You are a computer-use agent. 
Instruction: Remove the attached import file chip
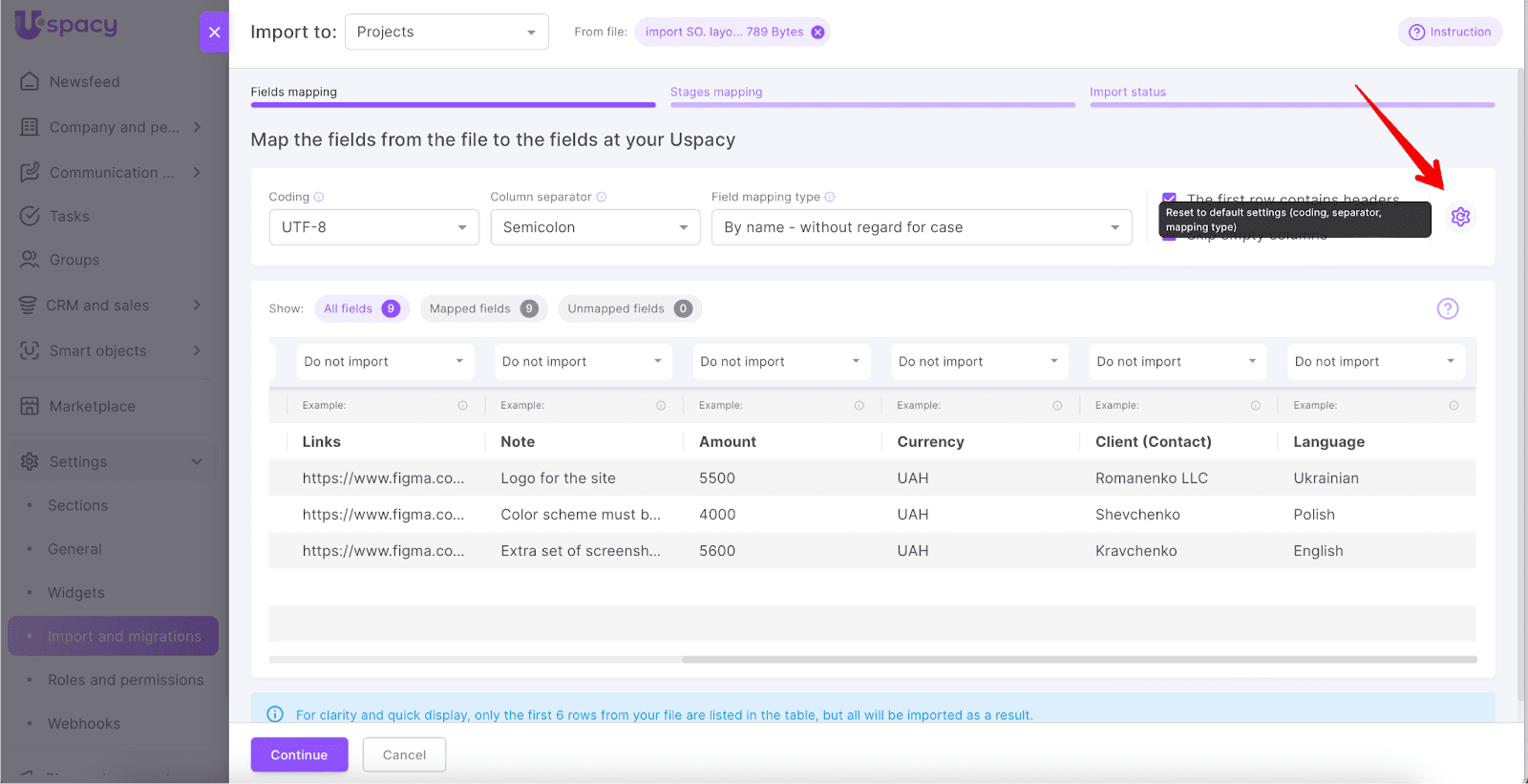[817, 32]
